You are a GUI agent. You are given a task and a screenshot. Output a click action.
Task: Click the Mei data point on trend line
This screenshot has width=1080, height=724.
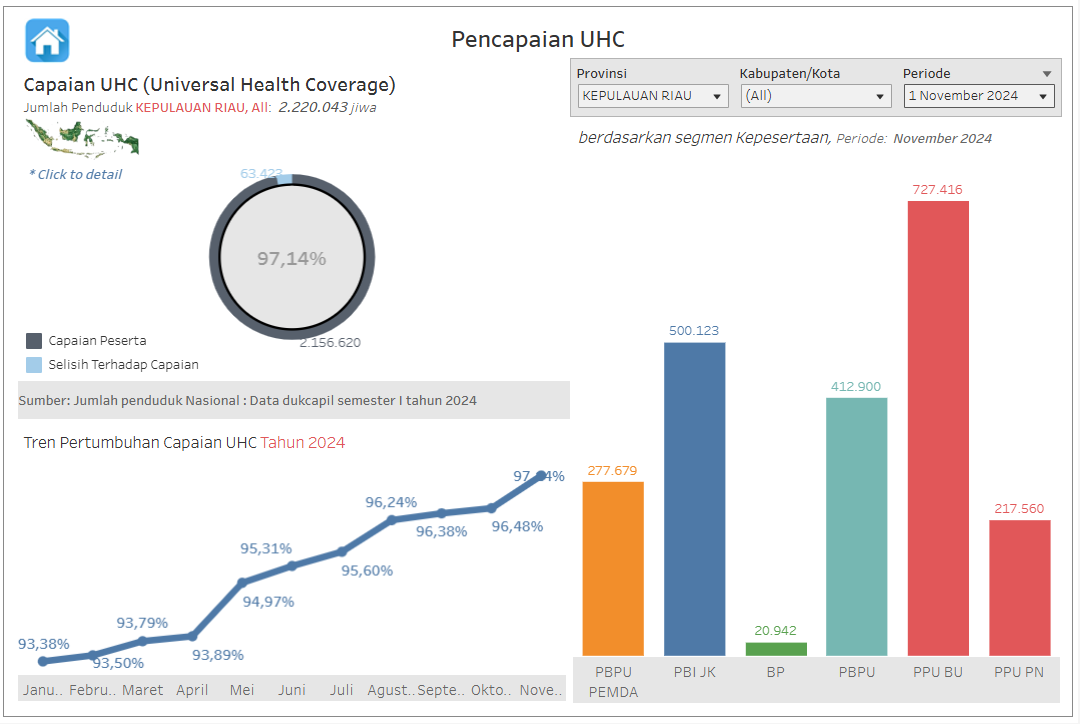click(x=242, y=582)
